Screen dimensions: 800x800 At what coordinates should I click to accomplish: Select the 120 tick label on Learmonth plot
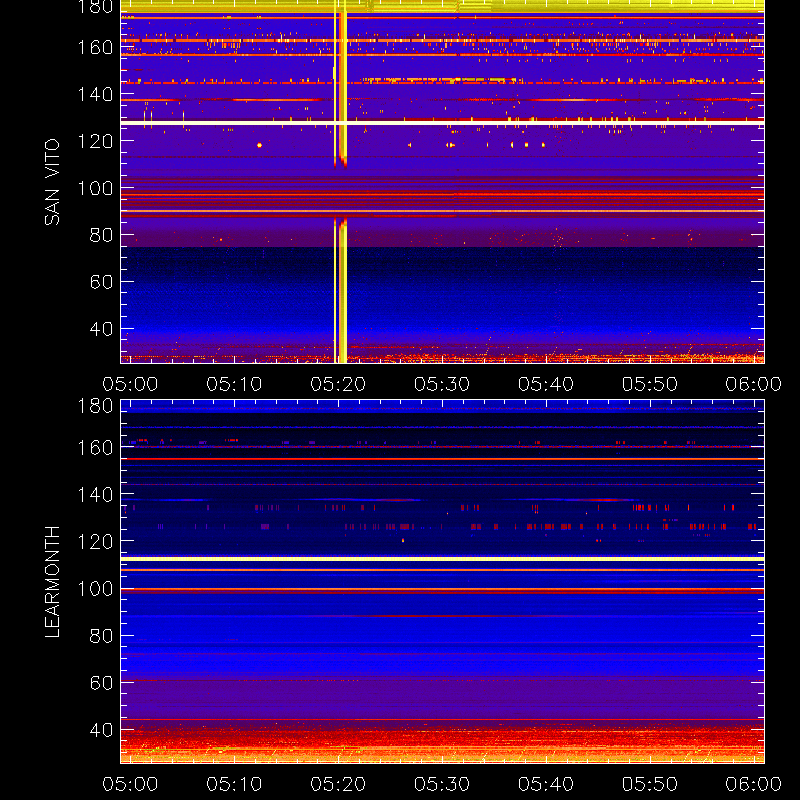coord(95,542)
